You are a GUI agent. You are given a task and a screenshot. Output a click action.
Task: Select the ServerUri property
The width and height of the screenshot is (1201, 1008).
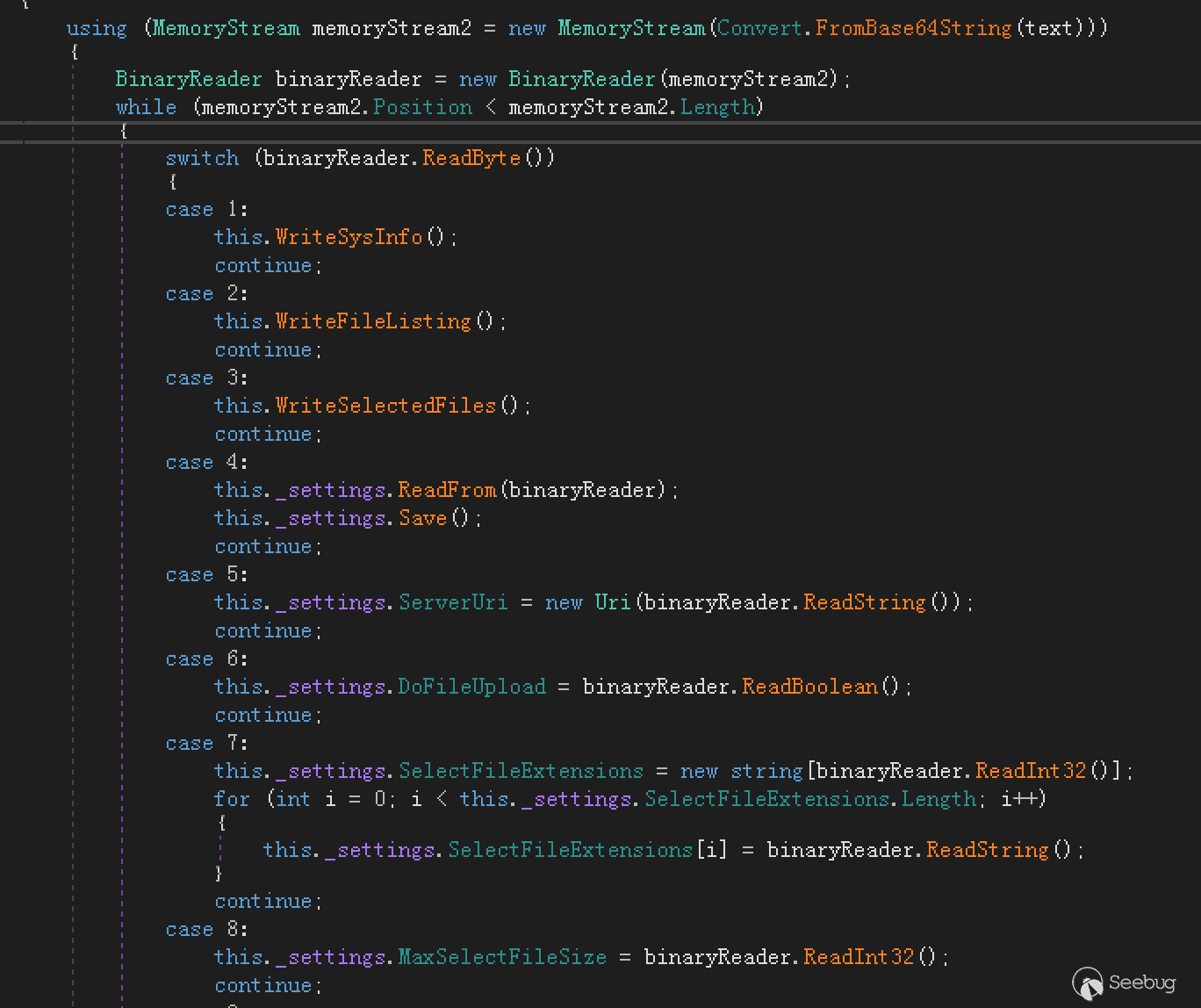pos(452,602)
